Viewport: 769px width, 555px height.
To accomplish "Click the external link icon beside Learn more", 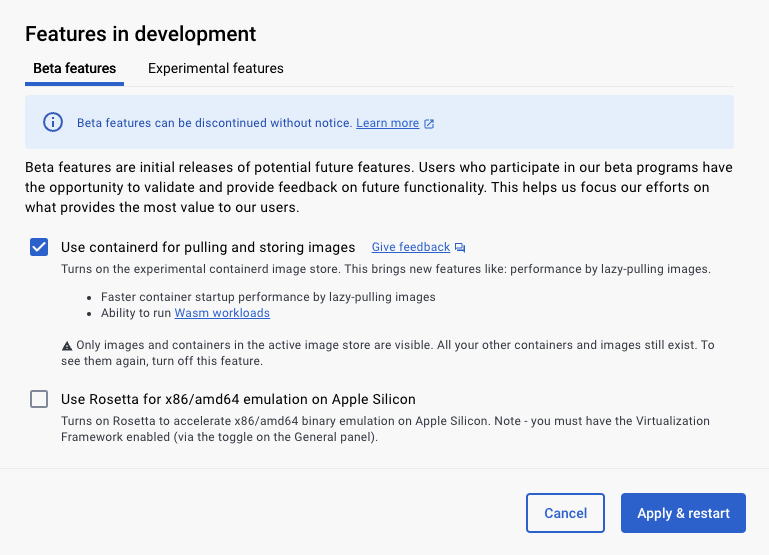I will (x=429, y=124).
